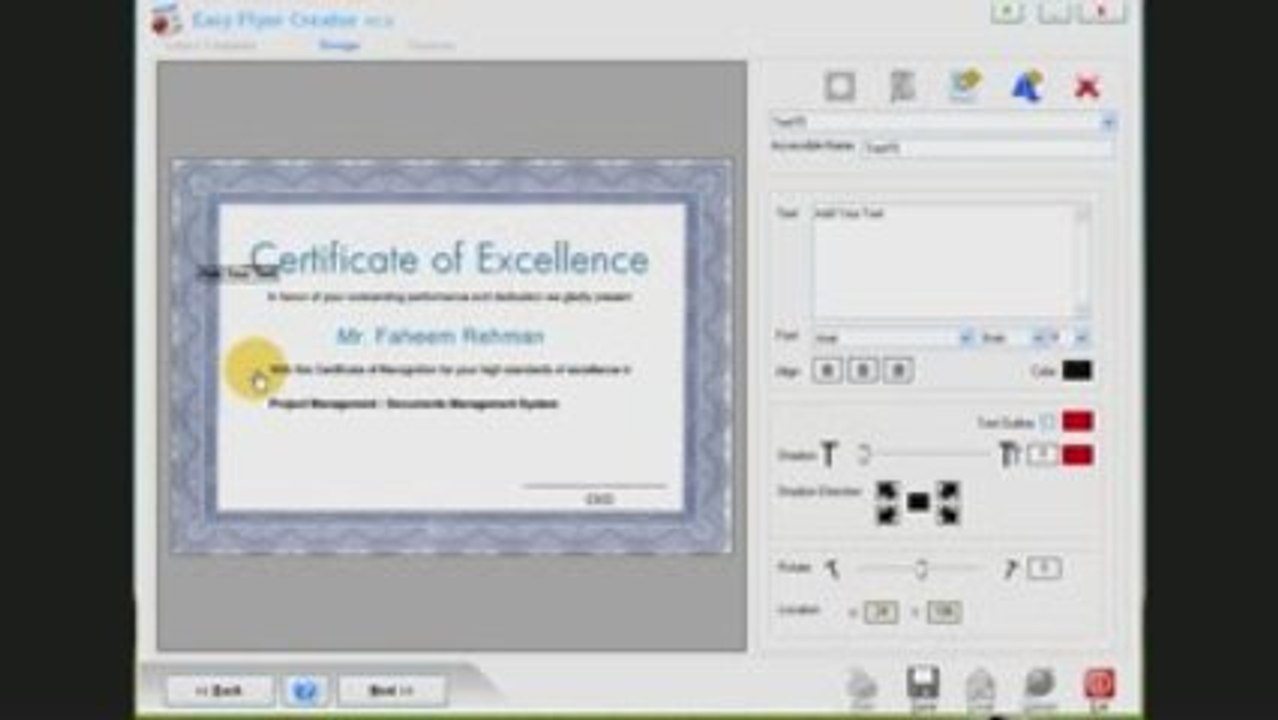Click the email envelope icon in the bottom bar
This screenshot has height=720, width=1278.
980,689
